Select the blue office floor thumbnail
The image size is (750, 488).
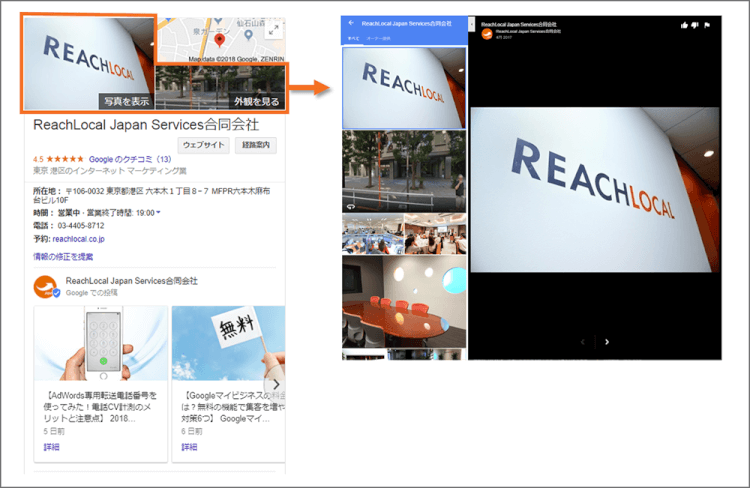tap(373, 233)
